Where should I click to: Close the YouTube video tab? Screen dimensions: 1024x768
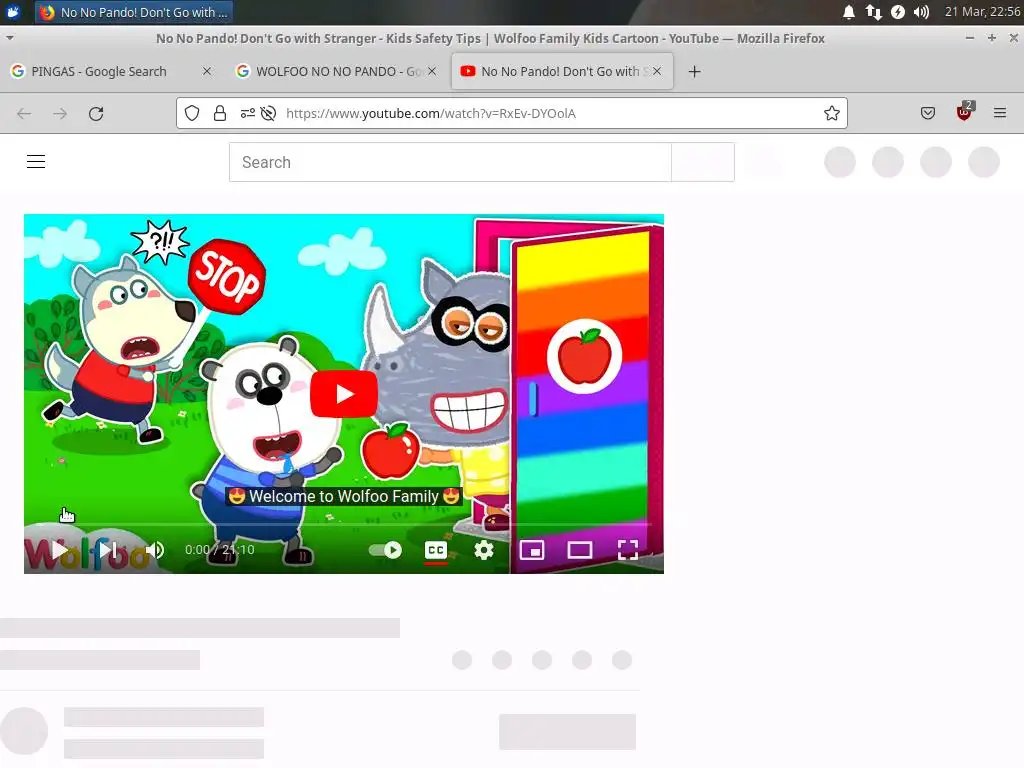657,71
